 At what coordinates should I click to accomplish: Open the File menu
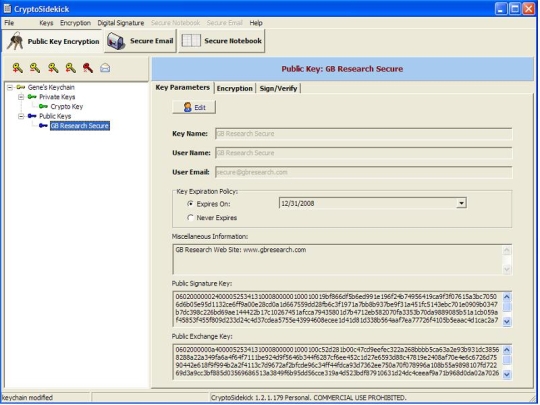click(9, 23)
